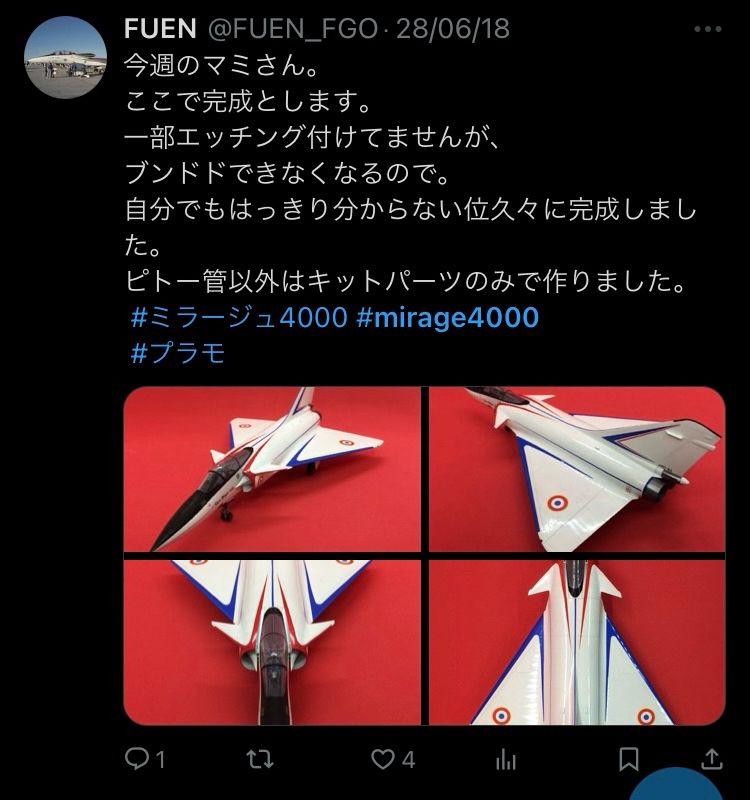Open the #mirage4000 hashtag

pyautogui.click(x=447, y=318)
